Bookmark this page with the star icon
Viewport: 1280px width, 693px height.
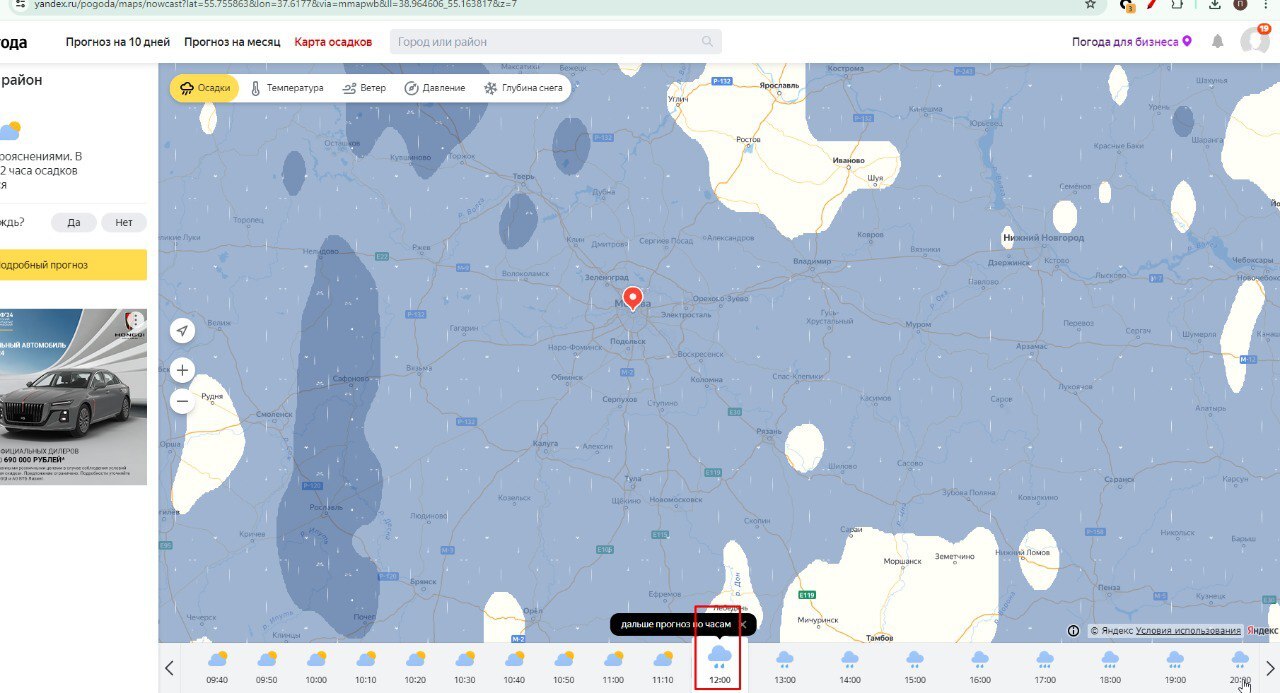(x=1090, y=4)
